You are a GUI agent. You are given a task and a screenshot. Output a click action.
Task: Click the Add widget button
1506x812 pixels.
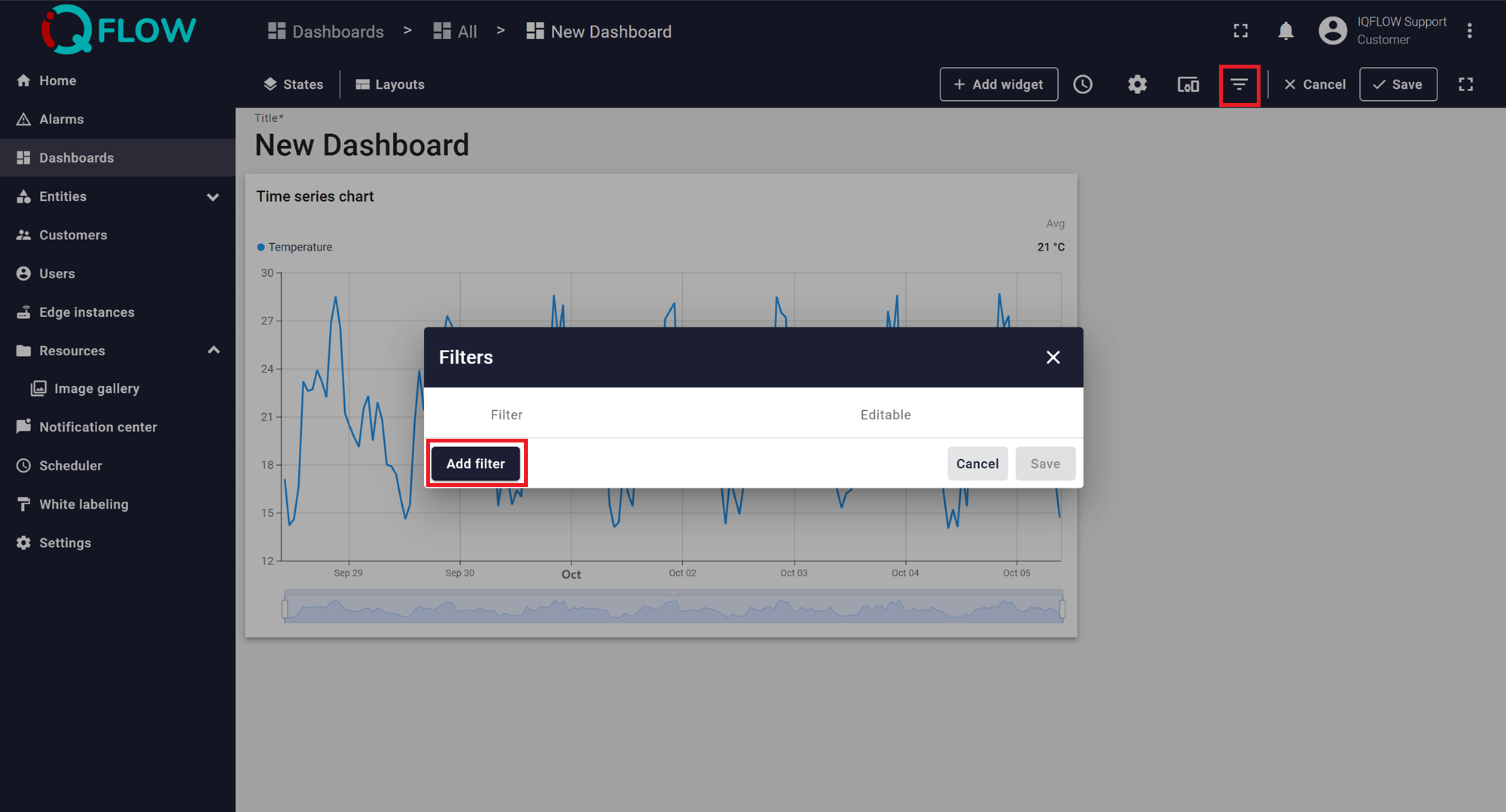click(998, 84)
